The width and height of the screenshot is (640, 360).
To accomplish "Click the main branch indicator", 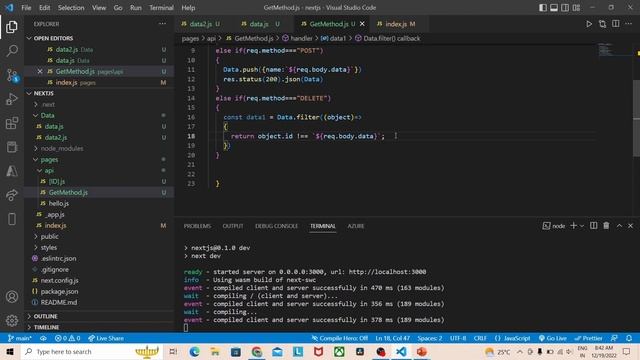I will (20, 338).
